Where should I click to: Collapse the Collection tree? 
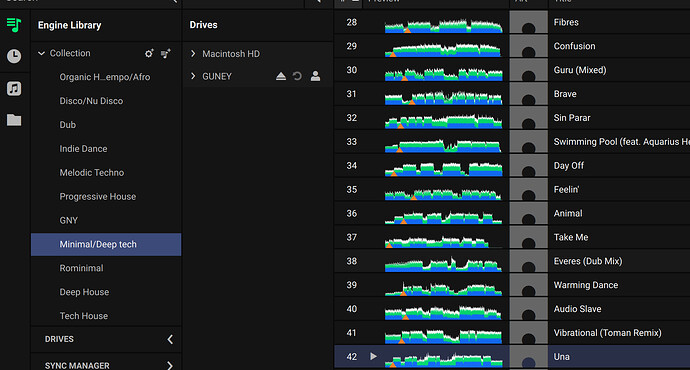point(41,53)
